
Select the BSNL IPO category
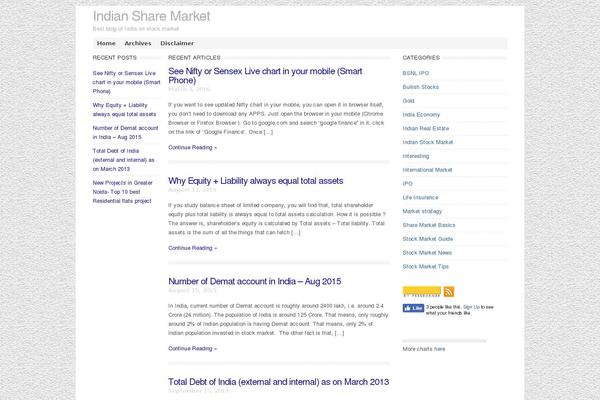(416, 73)
